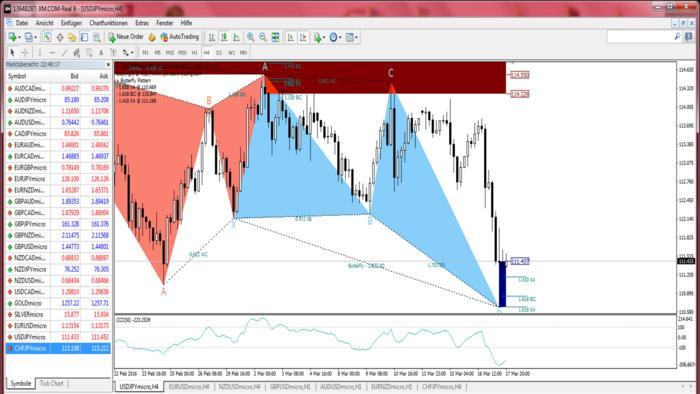Zoom out of the chart
700x394 pixels.
tap(263, 37)
